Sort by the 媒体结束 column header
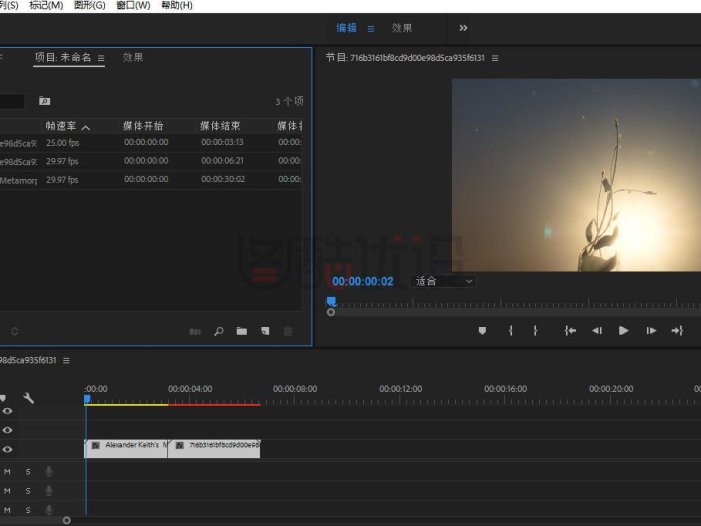 point(220,126)
